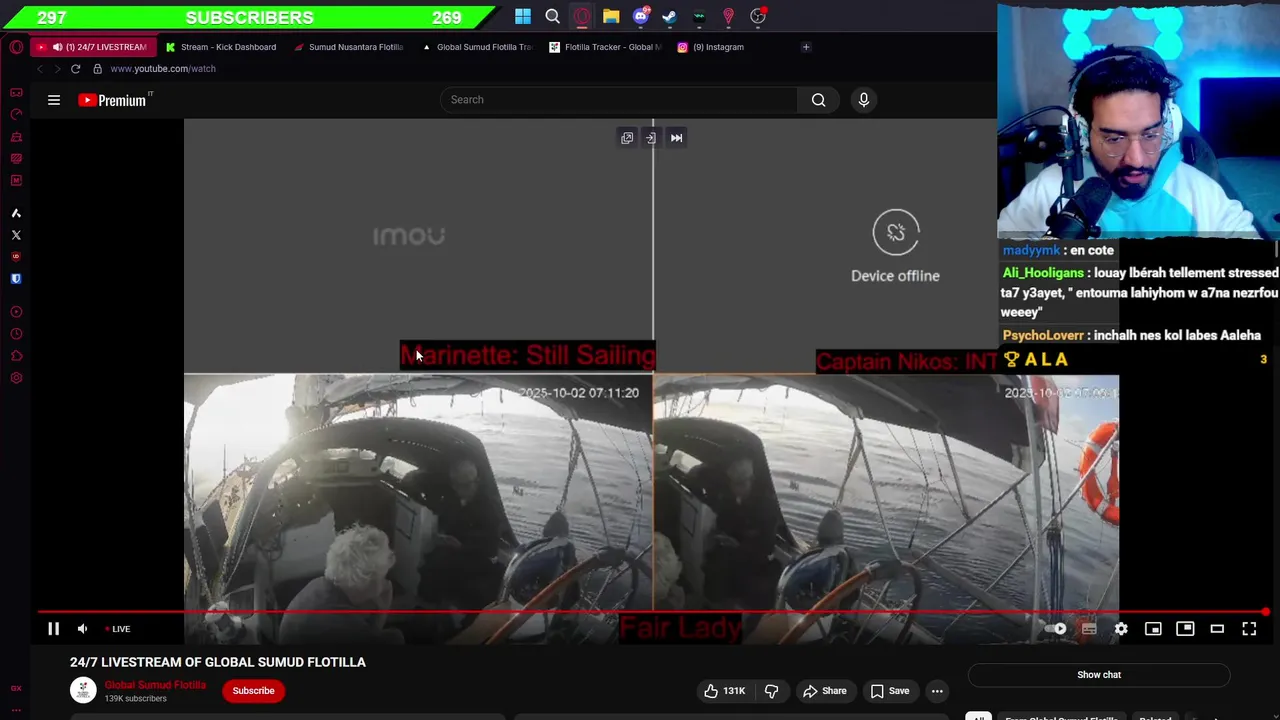Viewport: 1280px width, 720px height.
Task: Open the YouTube hamburger guide menu
Action: click(x=54, y=100)
